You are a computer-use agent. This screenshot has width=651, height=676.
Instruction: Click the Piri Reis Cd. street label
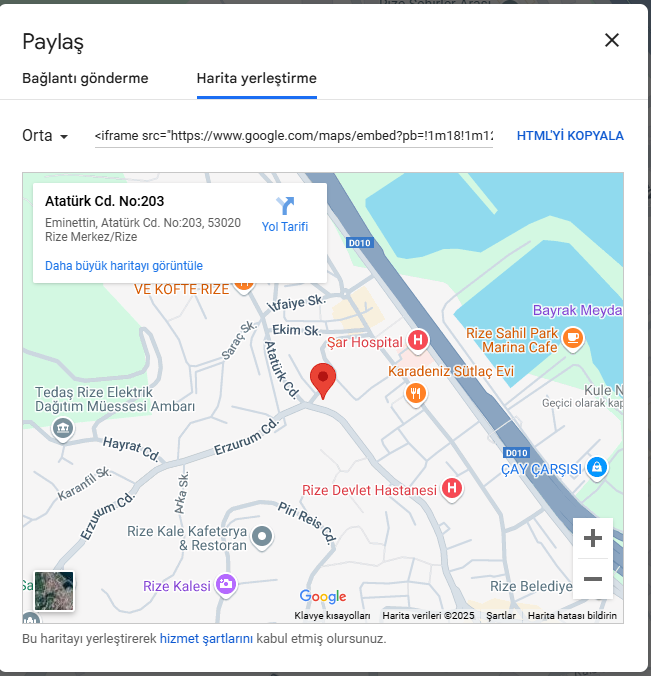tap(307, 522)
